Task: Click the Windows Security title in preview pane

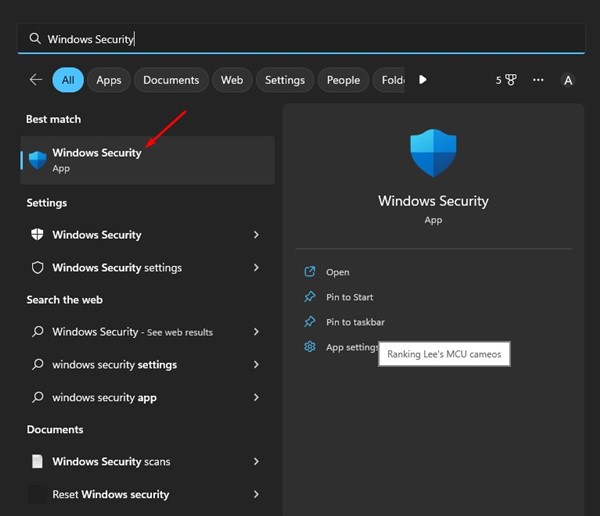Action: (433, 201)
